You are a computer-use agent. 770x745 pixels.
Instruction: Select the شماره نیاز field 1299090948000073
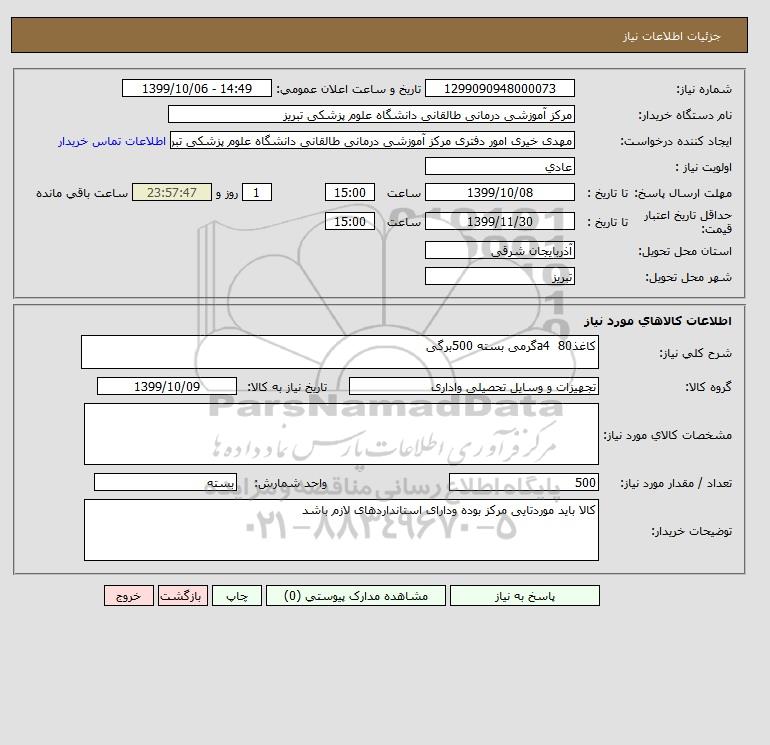click(499, 88)
